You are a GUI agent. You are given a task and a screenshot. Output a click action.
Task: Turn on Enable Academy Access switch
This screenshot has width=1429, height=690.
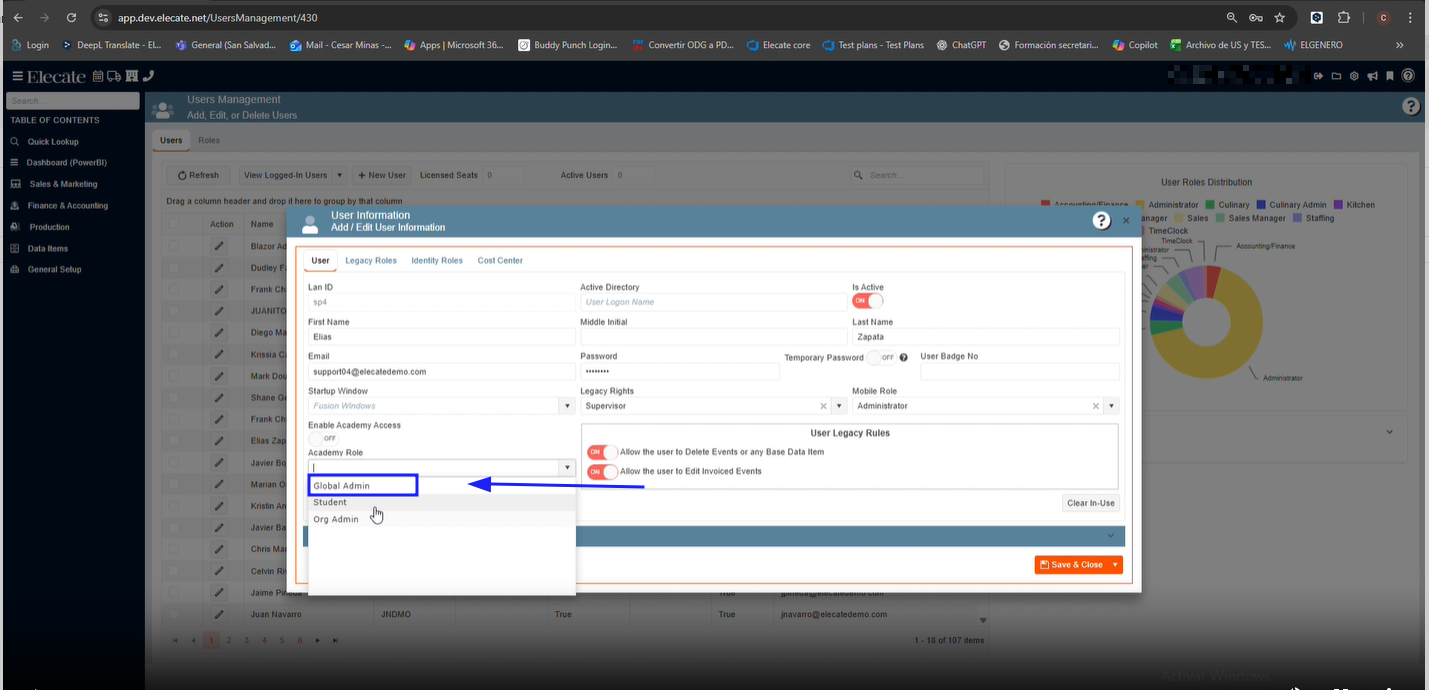[x=323, y=438]
